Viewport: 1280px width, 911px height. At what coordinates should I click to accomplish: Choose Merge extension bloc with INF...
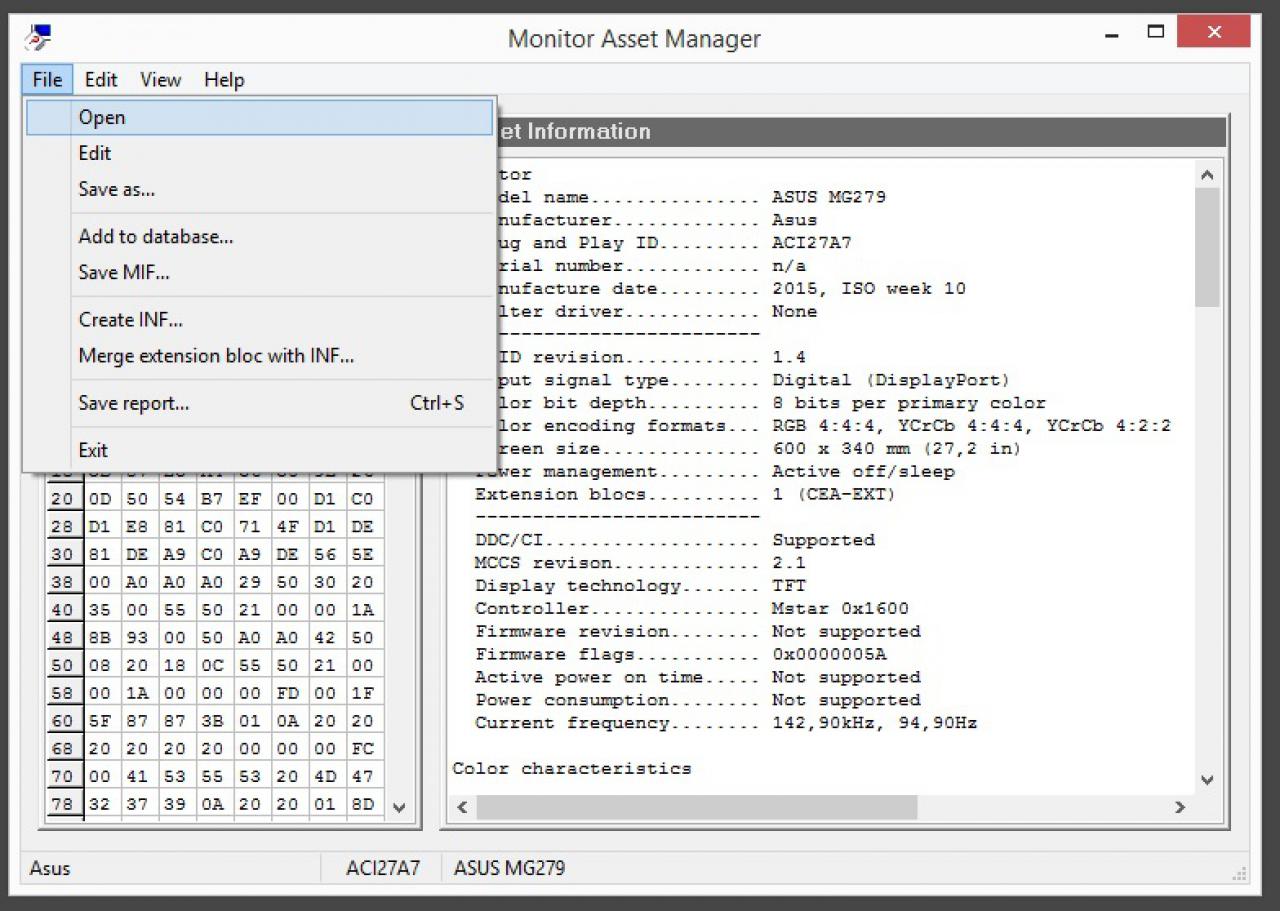click(260, 356)
